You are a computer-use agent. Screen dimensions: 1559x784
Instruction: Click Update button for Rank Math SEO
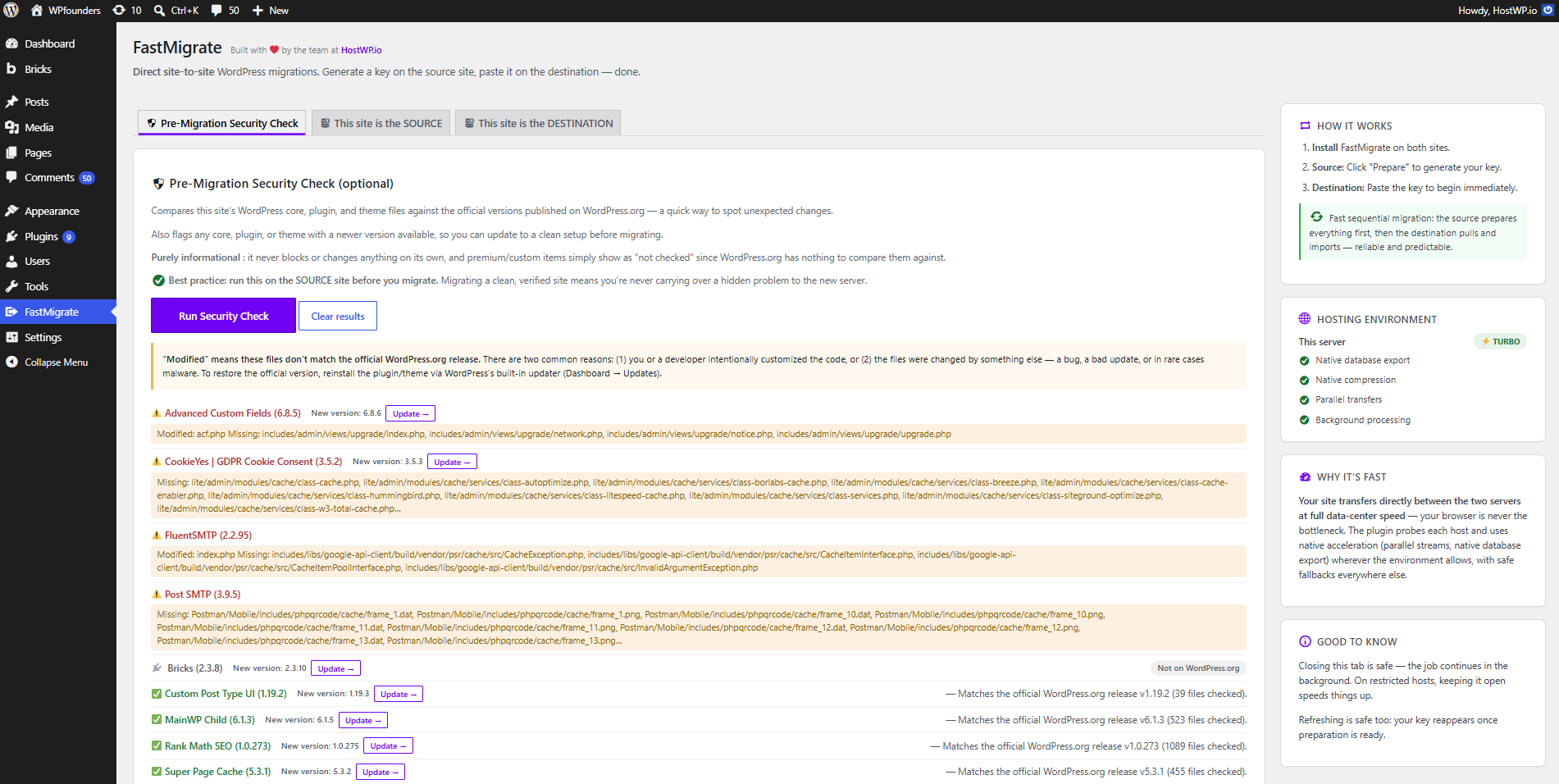coord(388,745)
